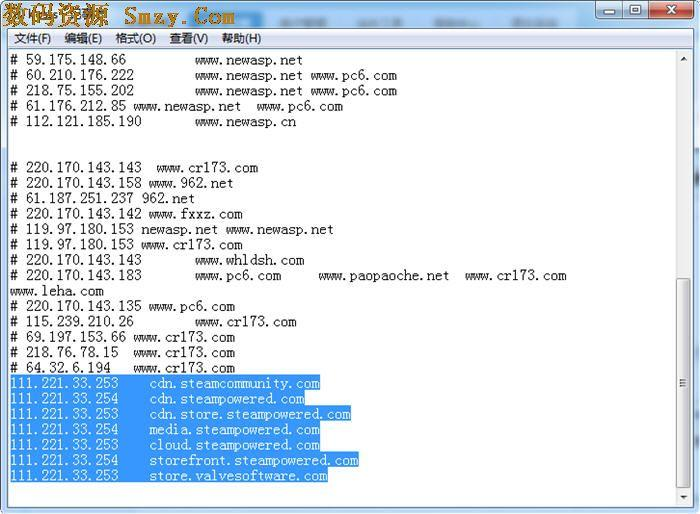Click the 69.197.153.66 line

coord(122,337)
